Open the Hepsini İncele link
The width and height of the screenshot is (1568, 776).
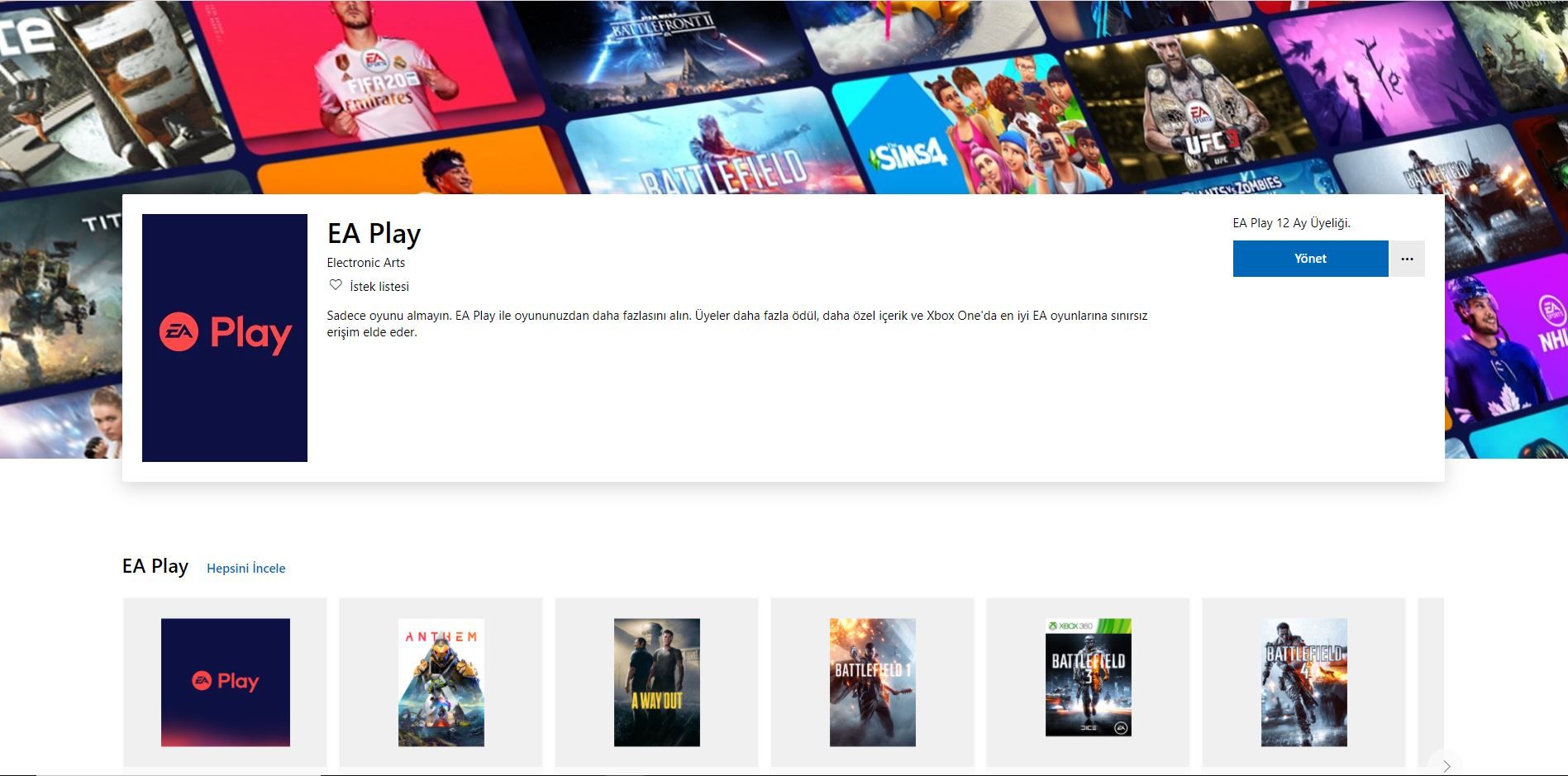(245, 568)
